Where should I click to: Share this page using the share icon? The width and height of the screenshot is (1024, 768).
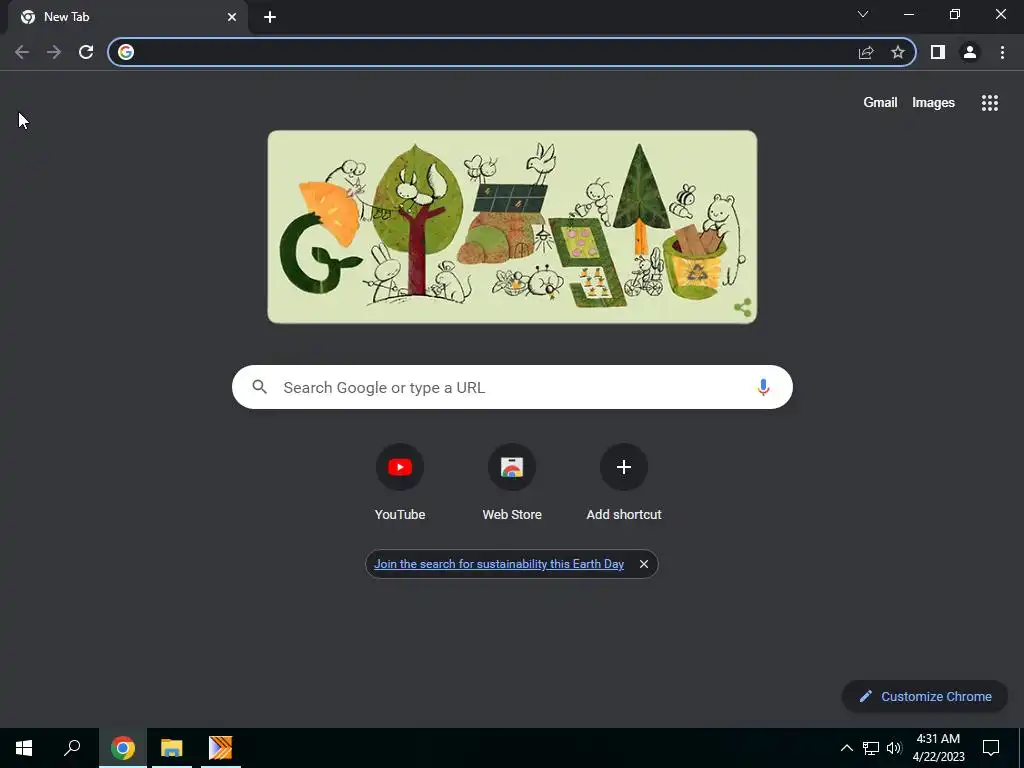pyautogui.click(x=866, y=52)
